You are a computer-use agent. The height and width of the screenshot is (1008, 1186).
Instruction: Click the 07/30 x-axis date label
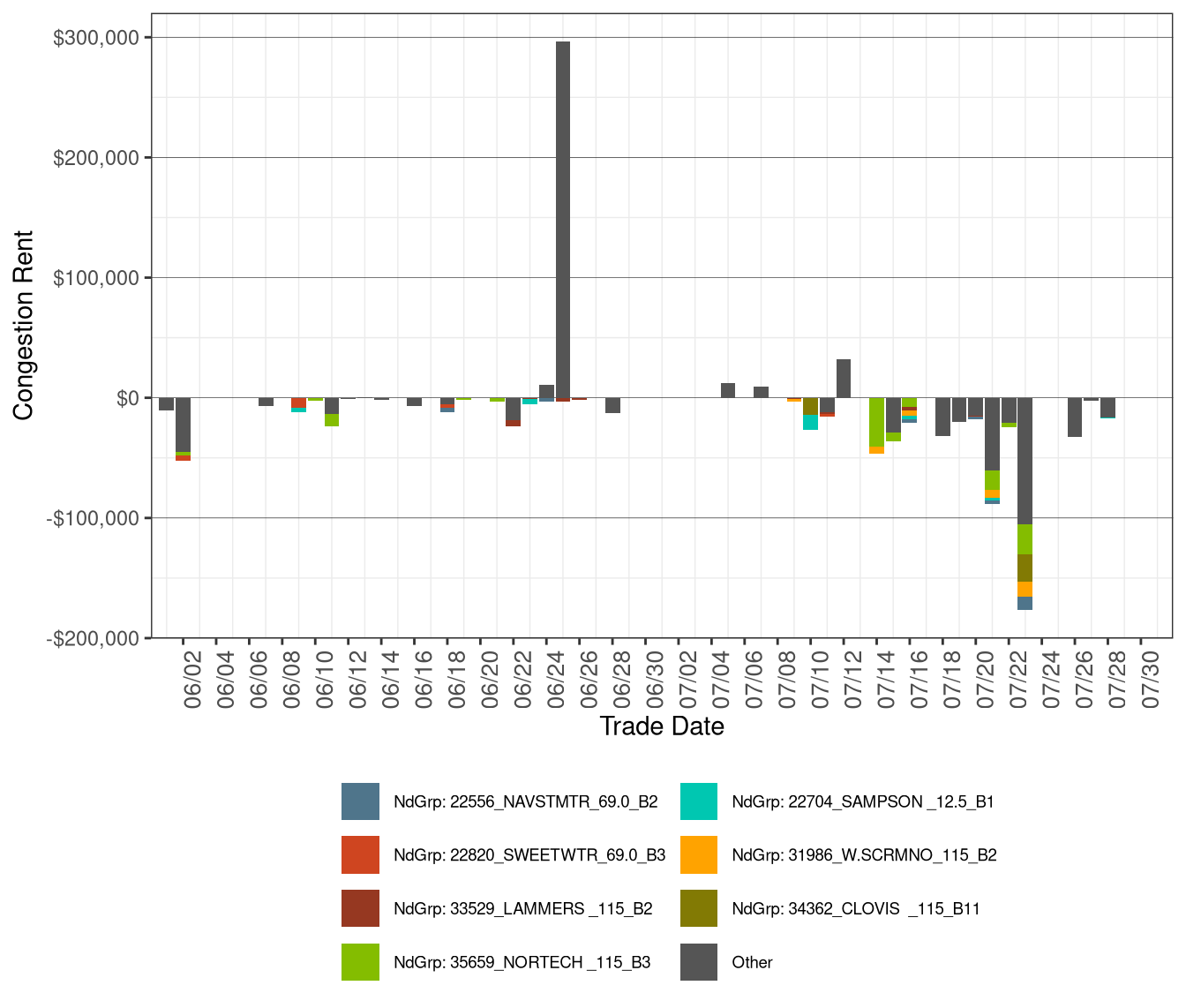click(x=1151, y=679)
